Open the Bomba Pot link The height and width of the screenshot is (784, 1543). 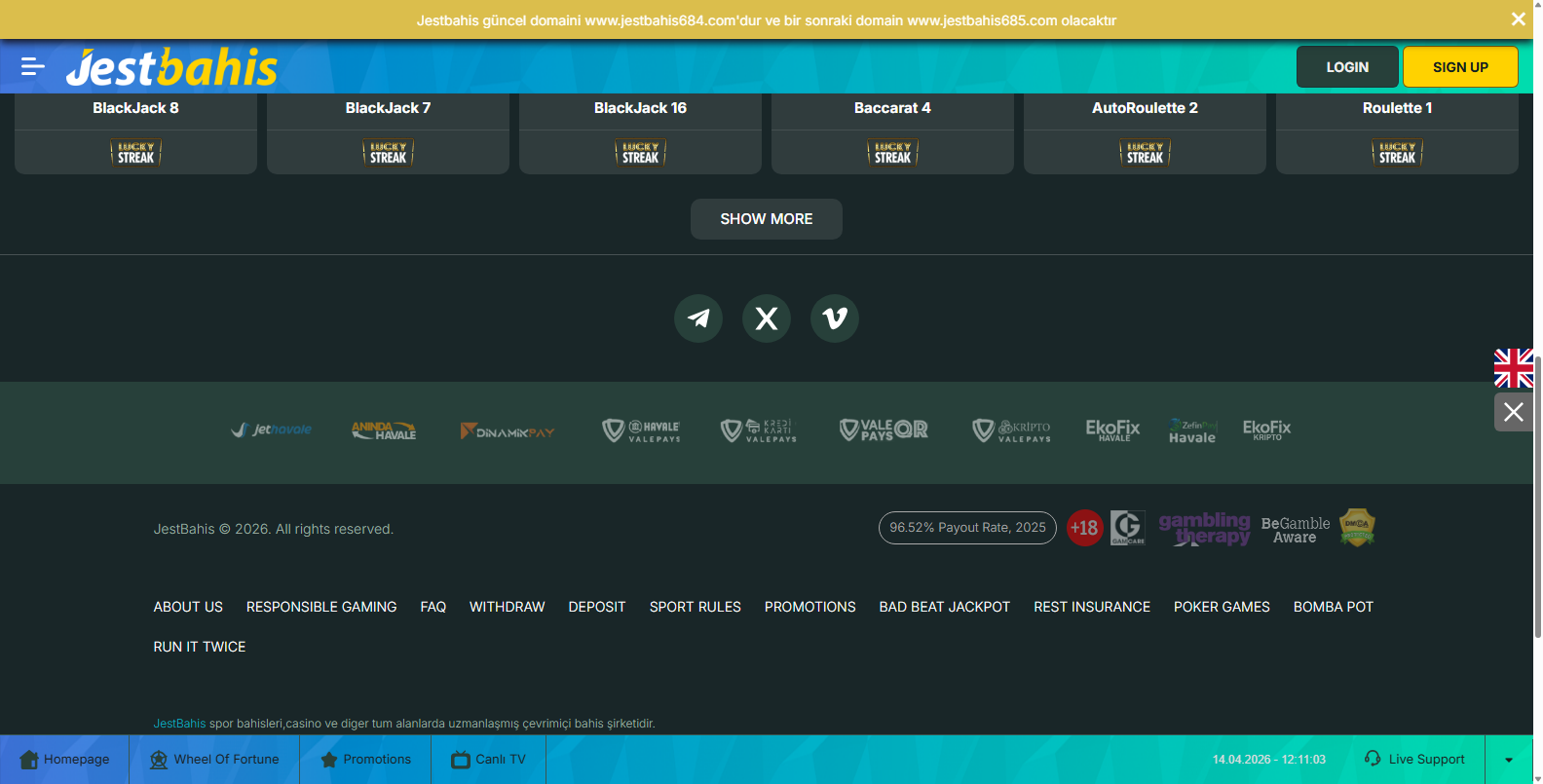[1334, 607]
